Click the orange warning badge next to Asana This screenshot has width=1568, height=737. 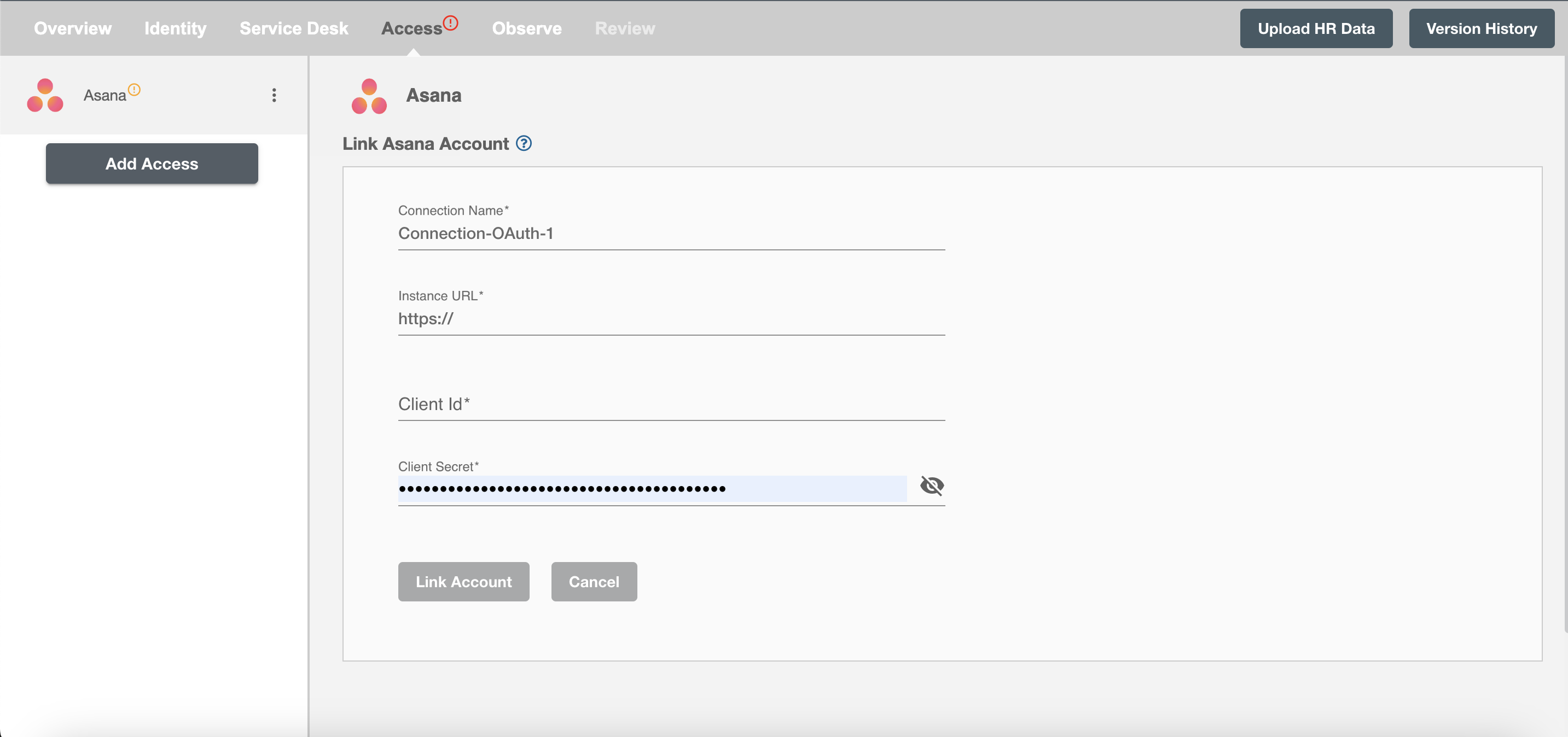pyautogui.click(x=135, y=89)
